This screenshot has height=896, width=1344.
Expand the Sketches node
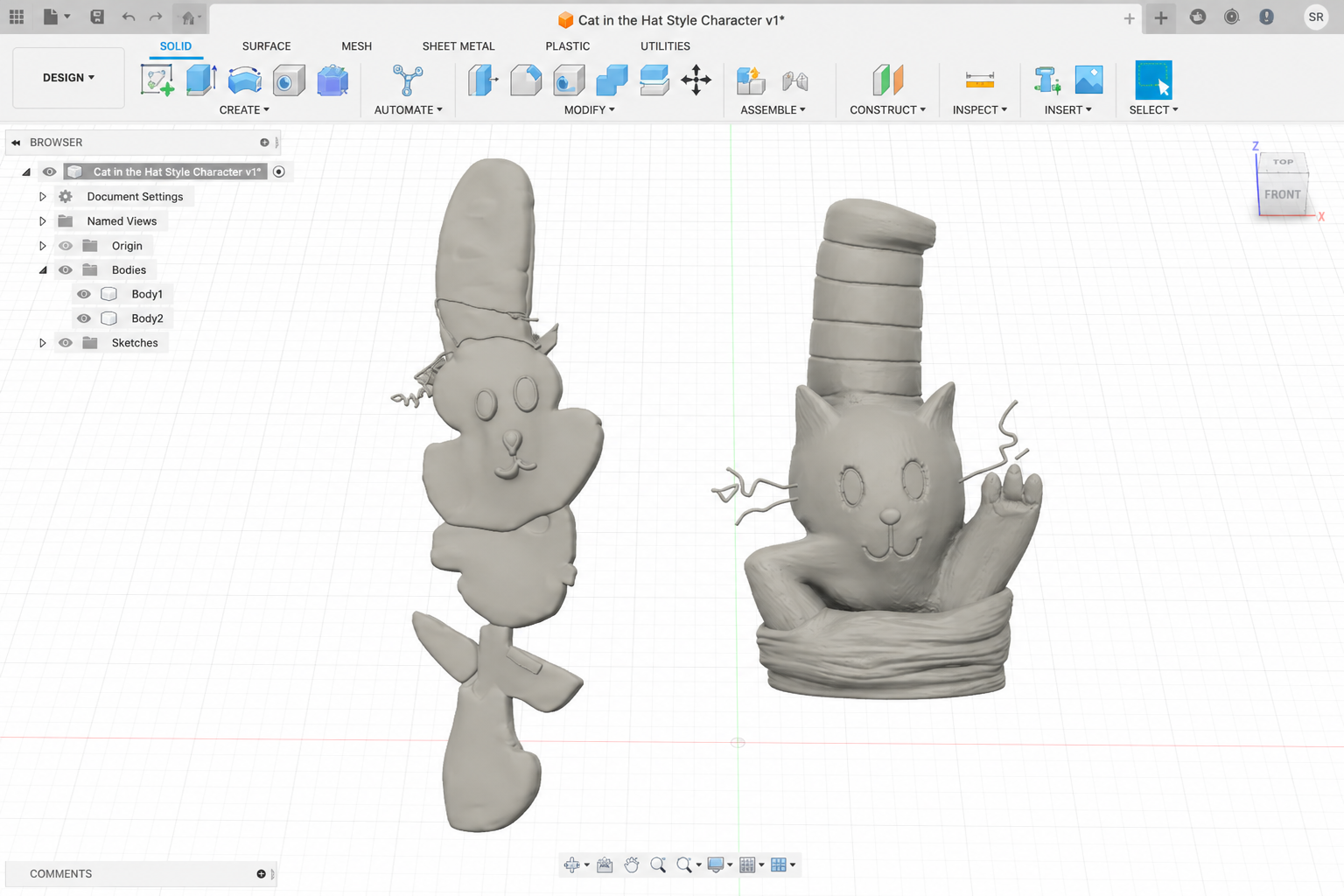pos(42,343)
